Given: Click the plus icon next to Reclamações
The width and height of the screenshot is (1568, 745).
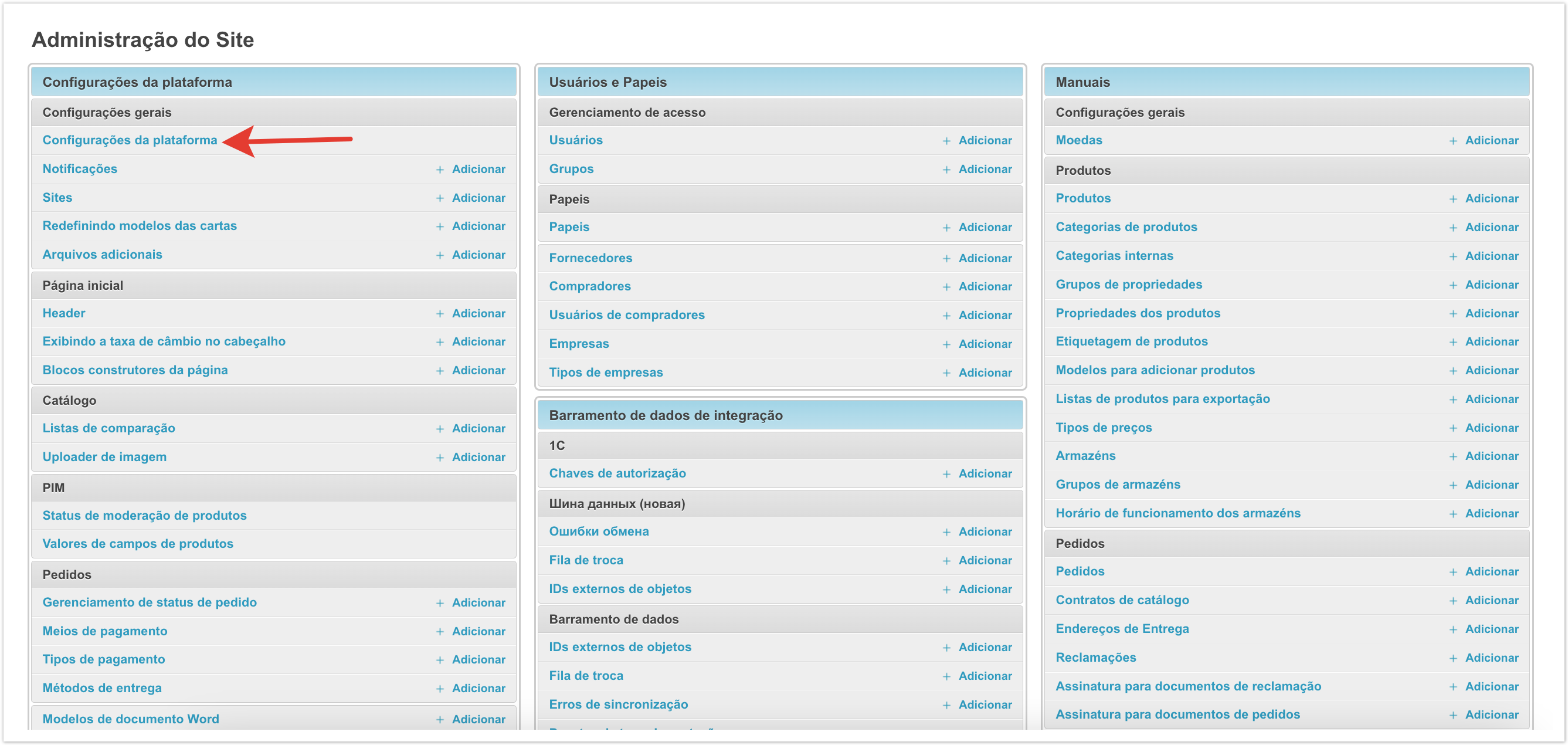Looking at the screenshot, I should click(x=1452, y=659).
